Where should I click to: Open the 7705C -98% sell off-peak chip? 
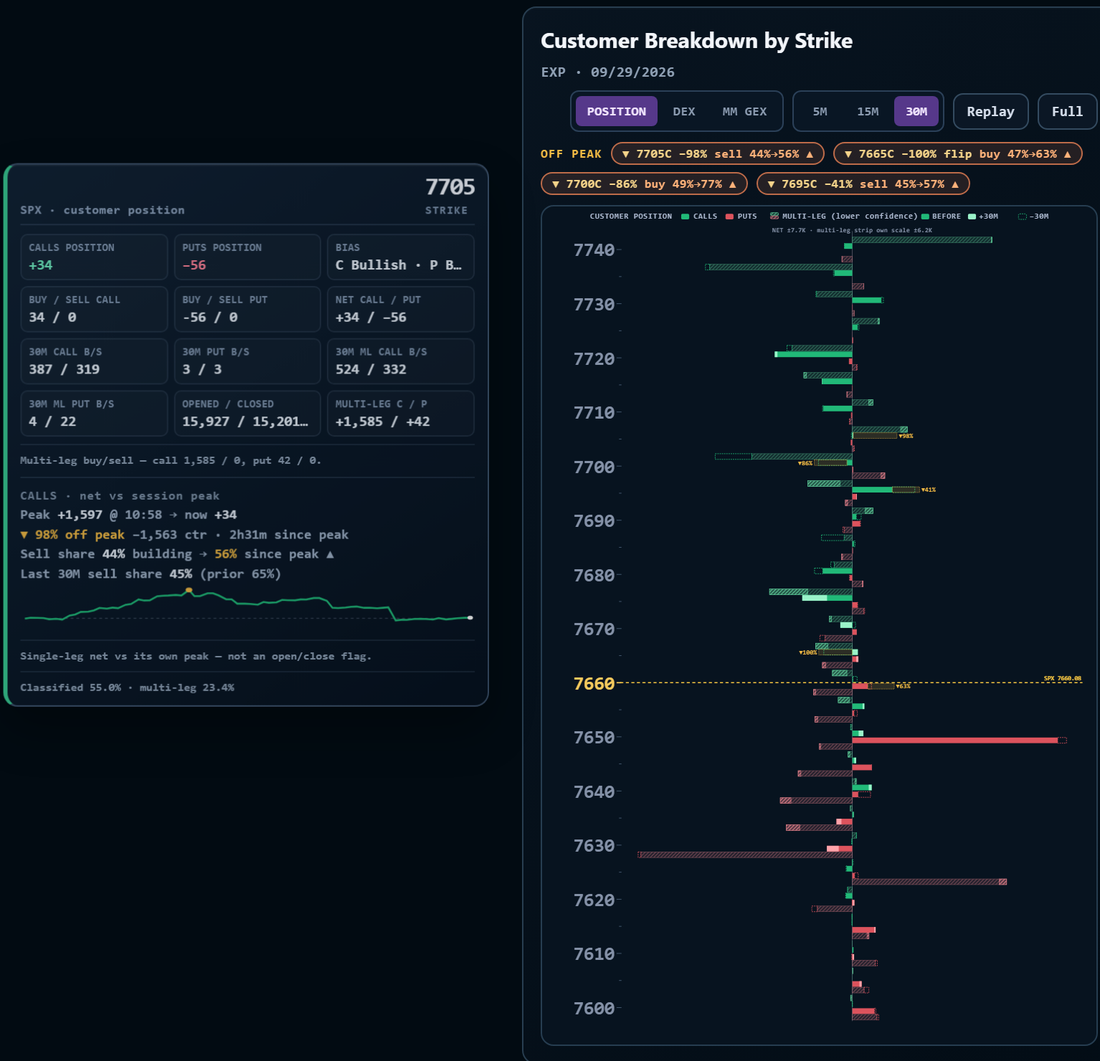tap(717, 154)
